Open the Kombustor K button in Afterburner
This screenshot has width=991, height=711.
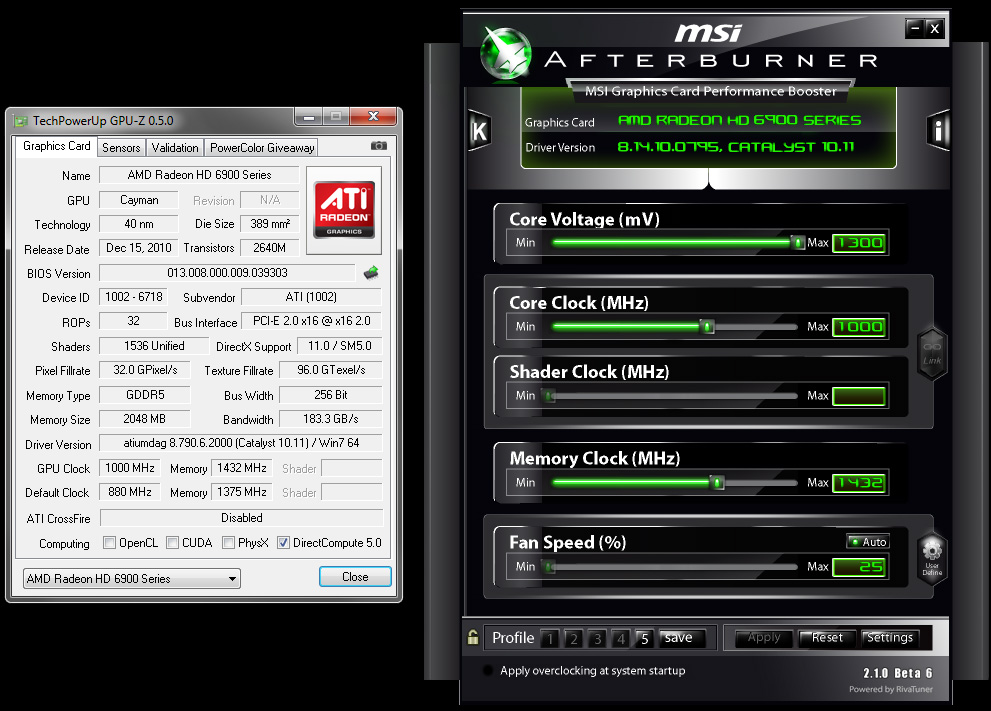(480, 131)
